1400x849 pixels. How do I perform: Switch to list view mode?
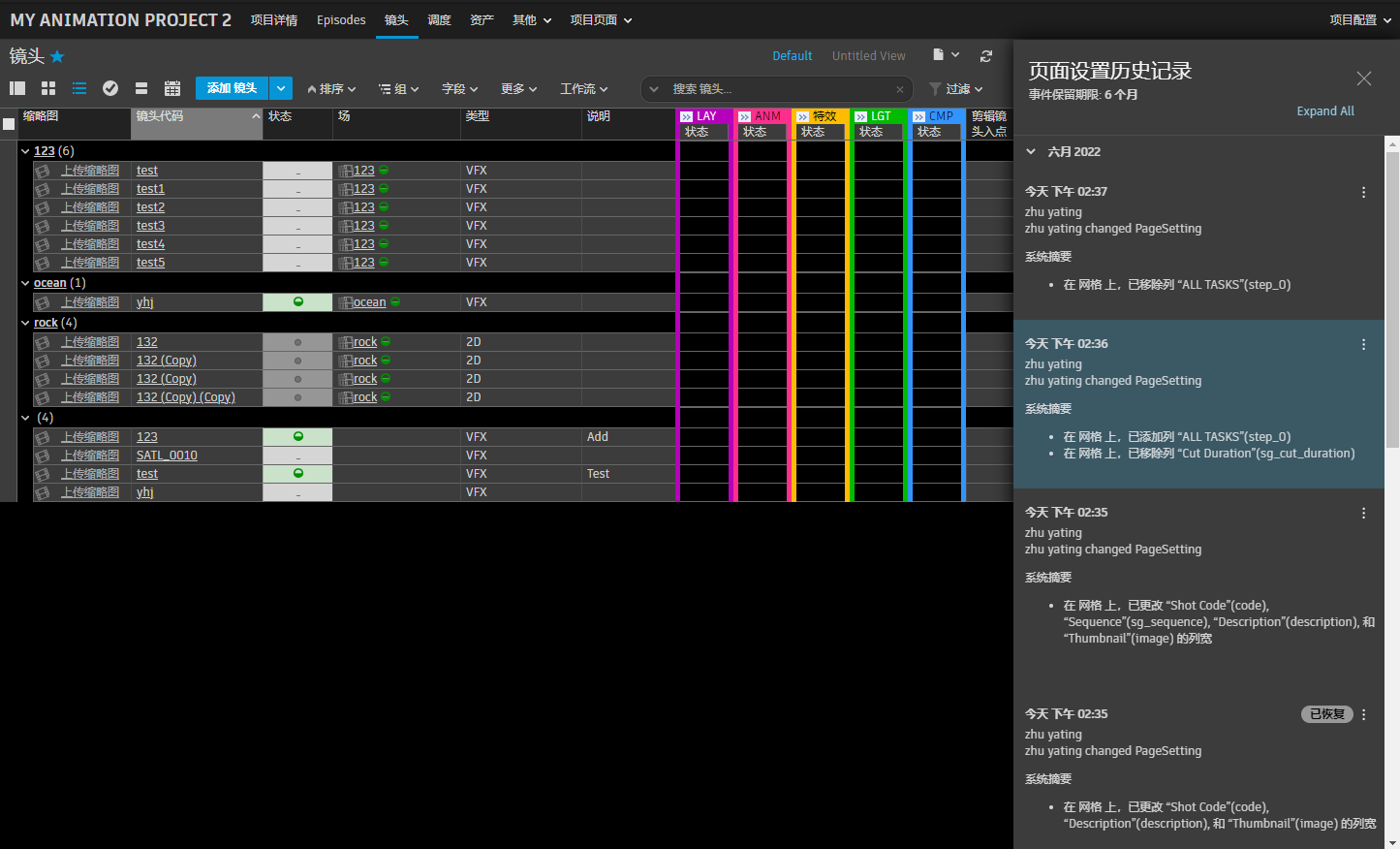pyautogui.click(x=79, y=88)
